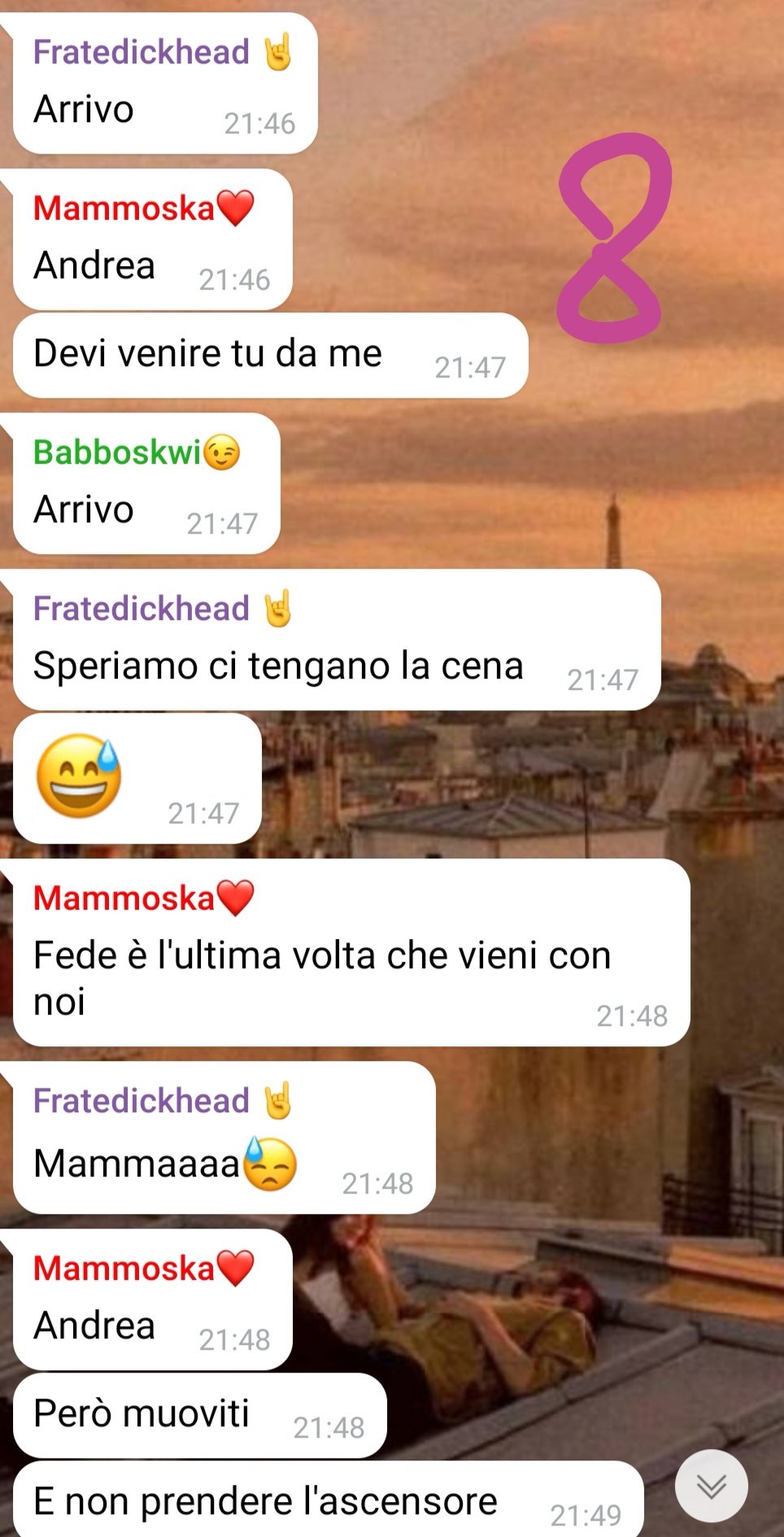Tap the sweating grin emoji message
The image size is (784, 1537).
coord(138,778)
